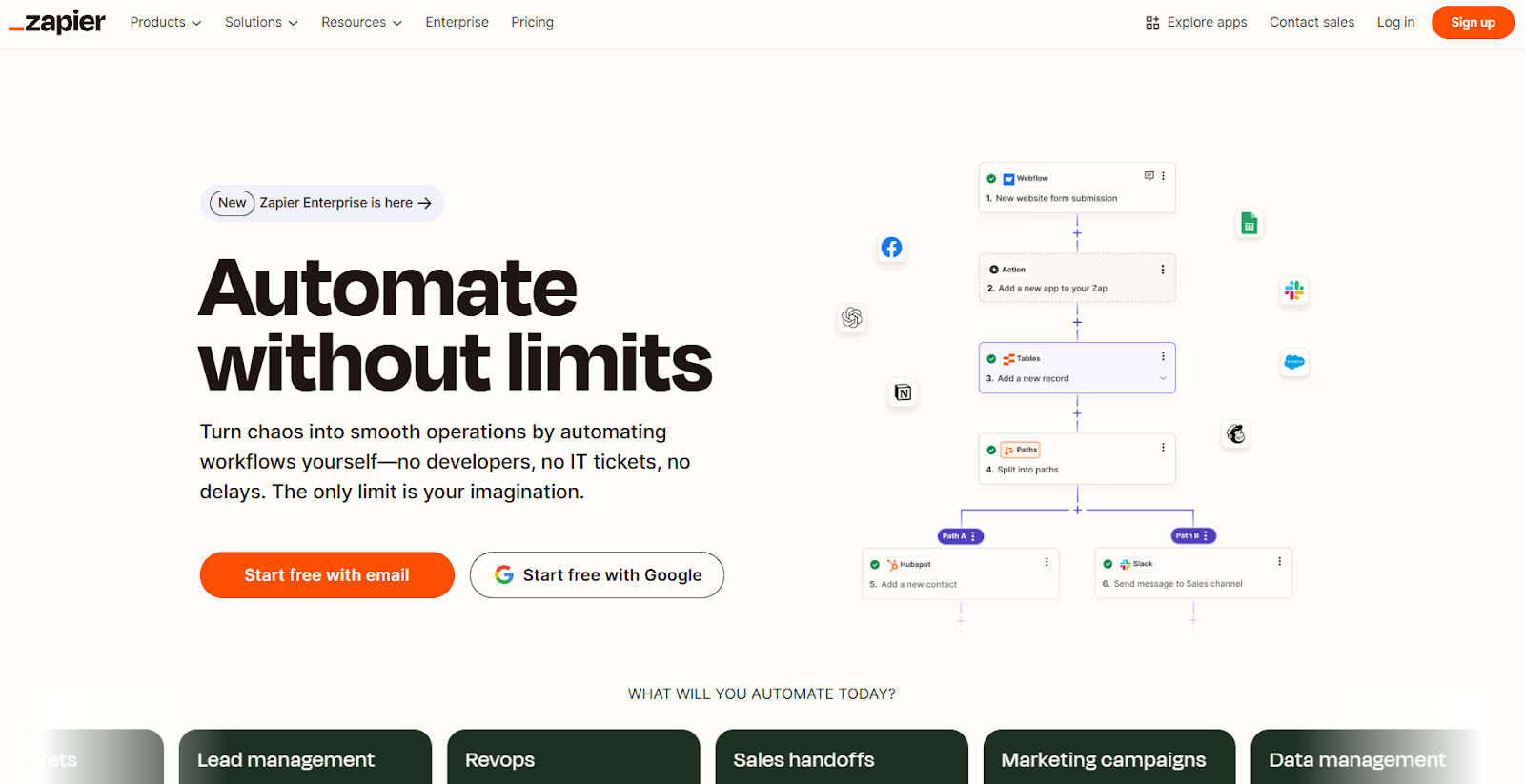
Task: Click the Salesforce app icon
Action: pyautogui.click(x=1294, y=362)
